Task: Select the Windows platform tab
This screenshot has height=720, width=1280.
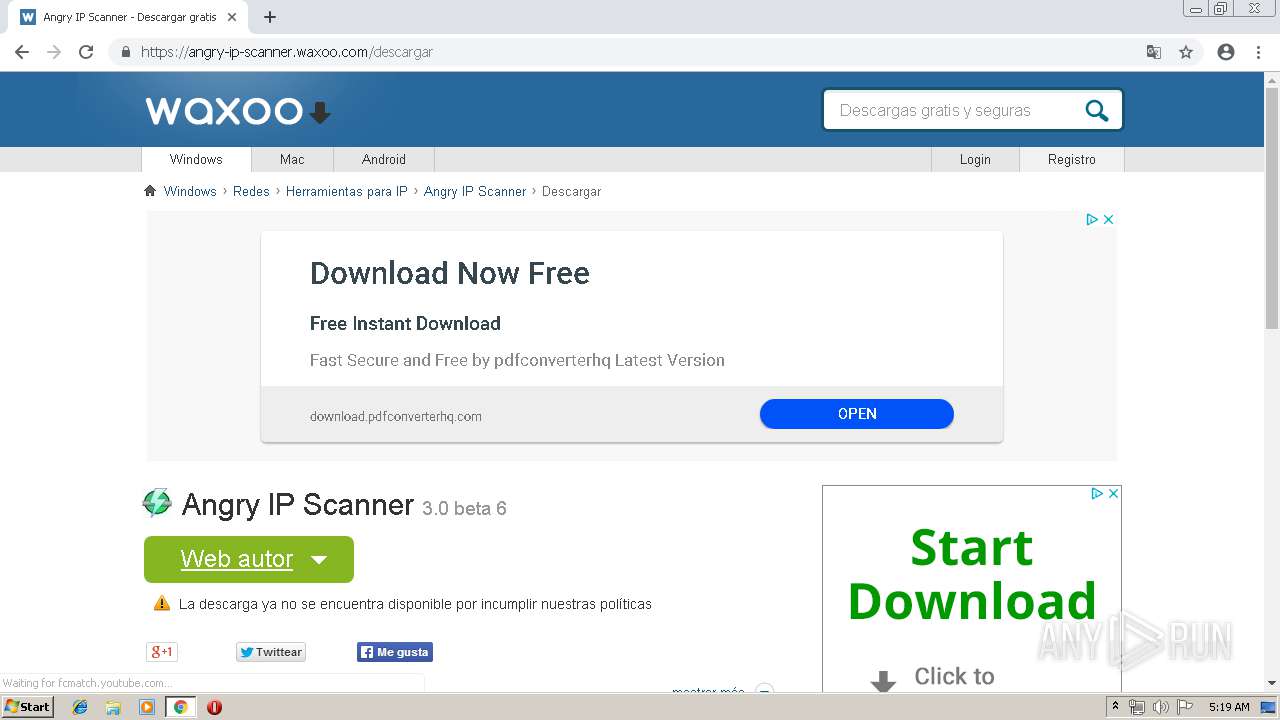Action: (196, 159)
